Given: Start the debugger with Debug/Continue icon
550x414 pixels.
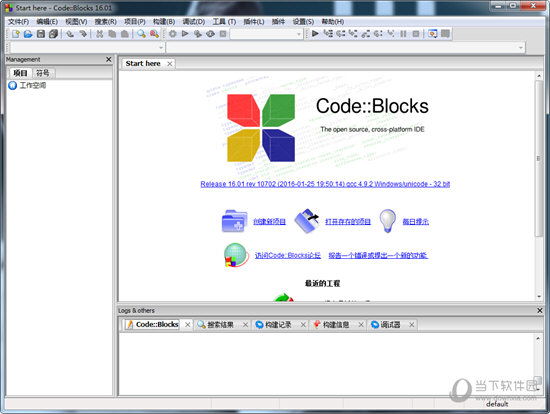Looking at the screenshot, I should click(x=315, y=34).
